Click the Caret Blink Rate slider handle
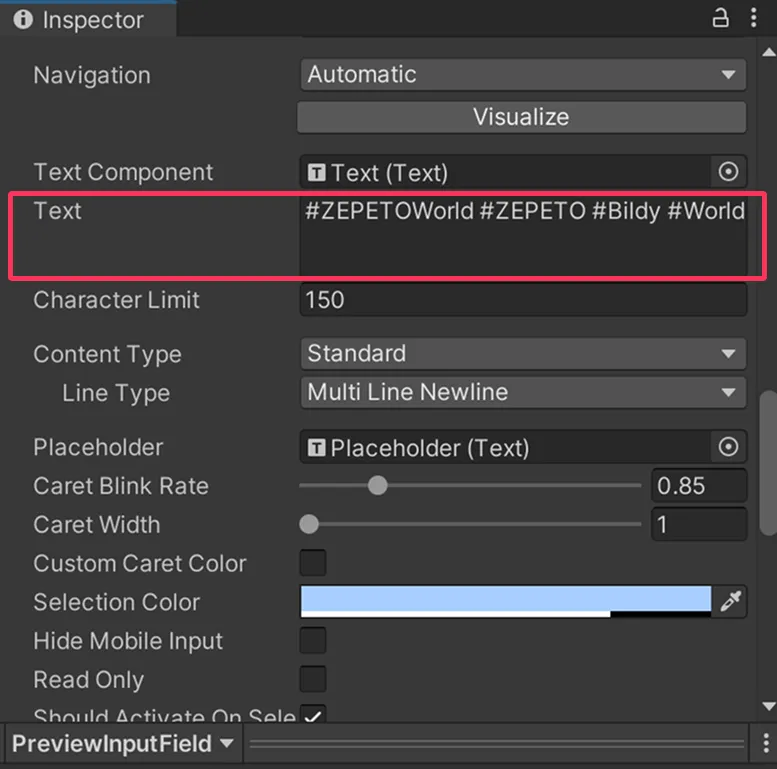Image resolution: width=777 pixels, height=769 pixels. point(378,485)
